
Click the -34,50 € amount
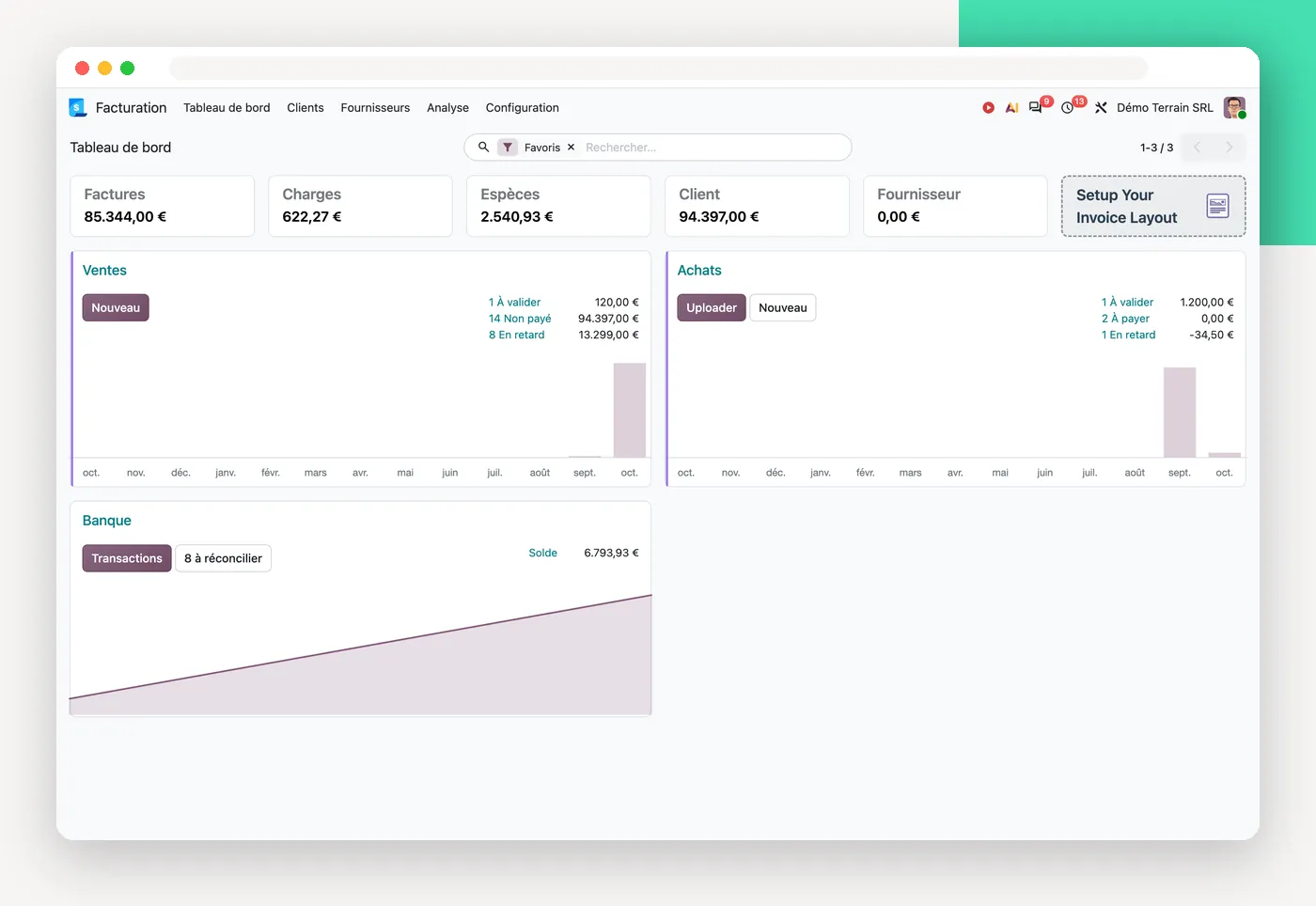tap(1212, 335)
